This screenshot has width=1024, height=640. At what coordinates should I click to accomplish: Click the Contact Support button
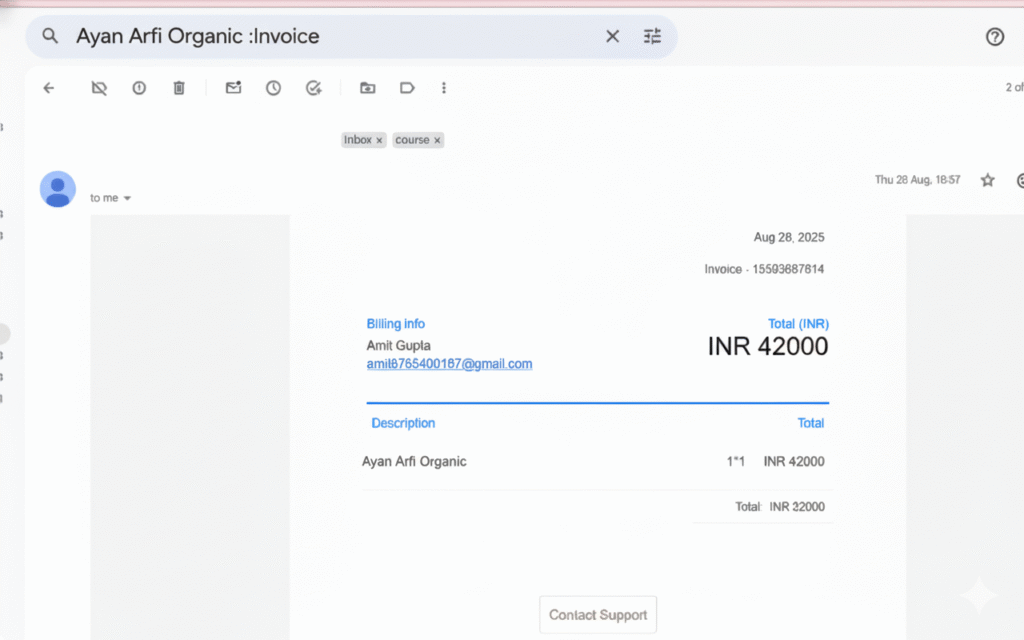[598, 615]
